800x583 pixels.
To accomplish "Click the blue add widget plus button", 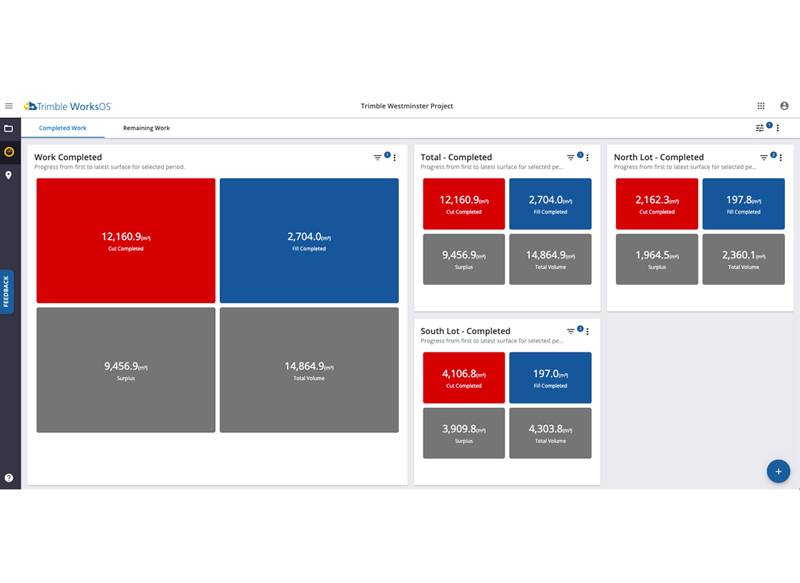I will [x=778, y=472].
